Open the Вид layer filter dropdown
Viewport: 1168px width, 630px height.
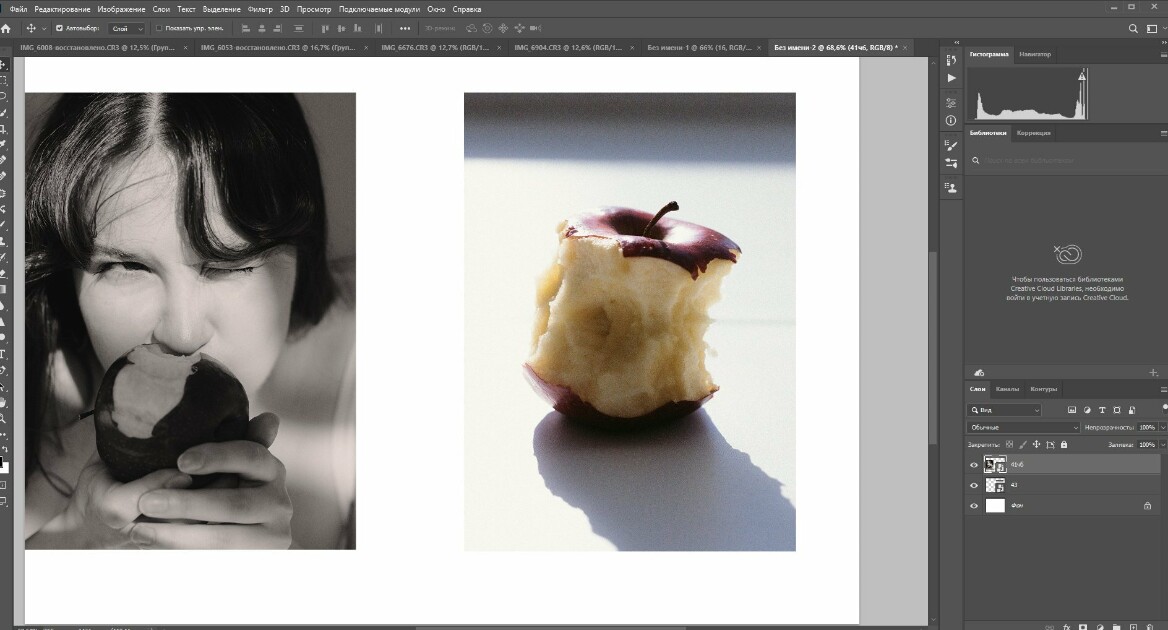click(1005, 410)
